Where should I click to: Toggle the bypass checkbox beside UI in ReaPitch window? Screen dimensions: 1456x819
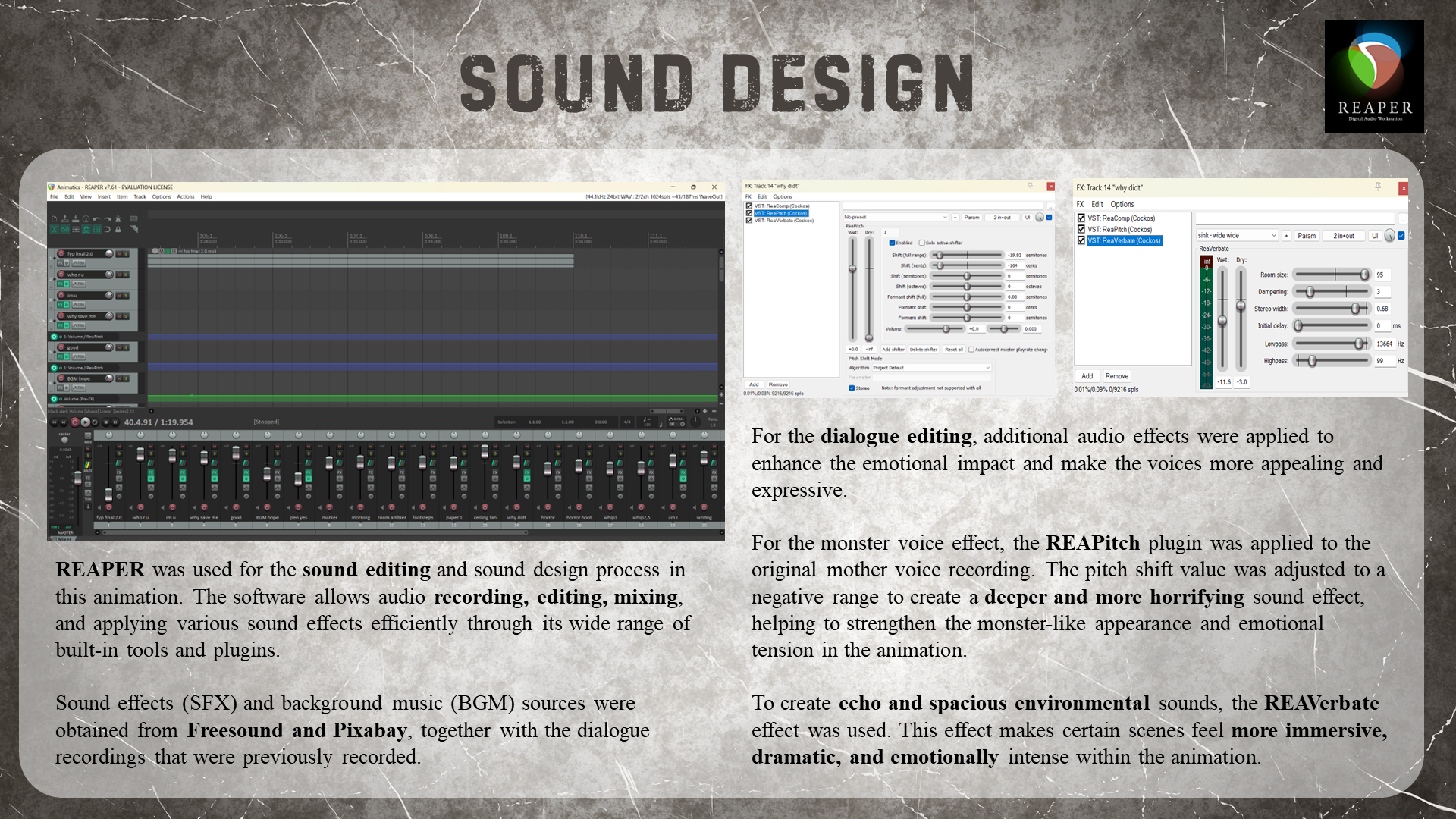pos(1049,218)
